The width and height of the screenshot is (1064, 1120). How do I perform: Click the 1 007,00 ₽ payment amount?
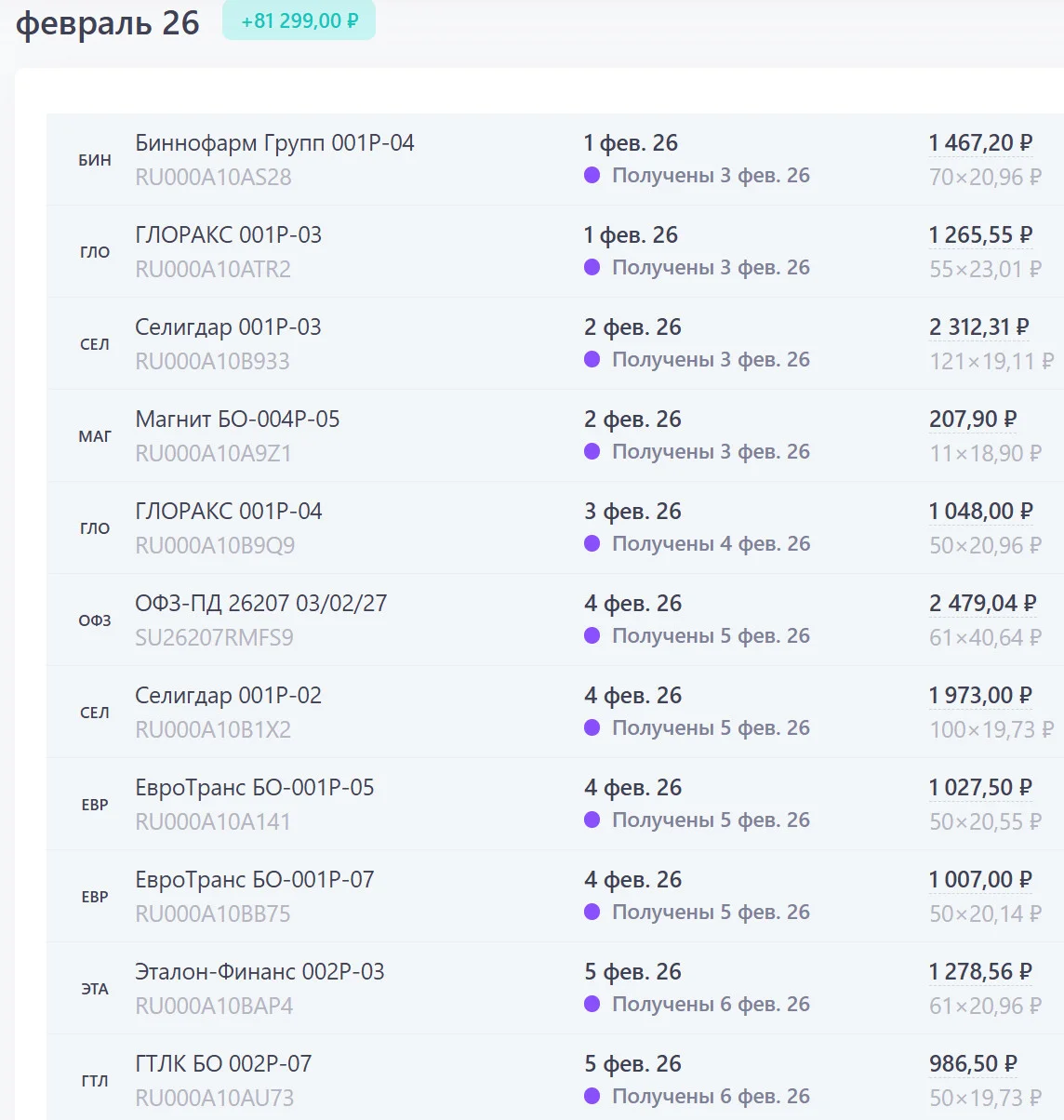[x=980, y=880]
